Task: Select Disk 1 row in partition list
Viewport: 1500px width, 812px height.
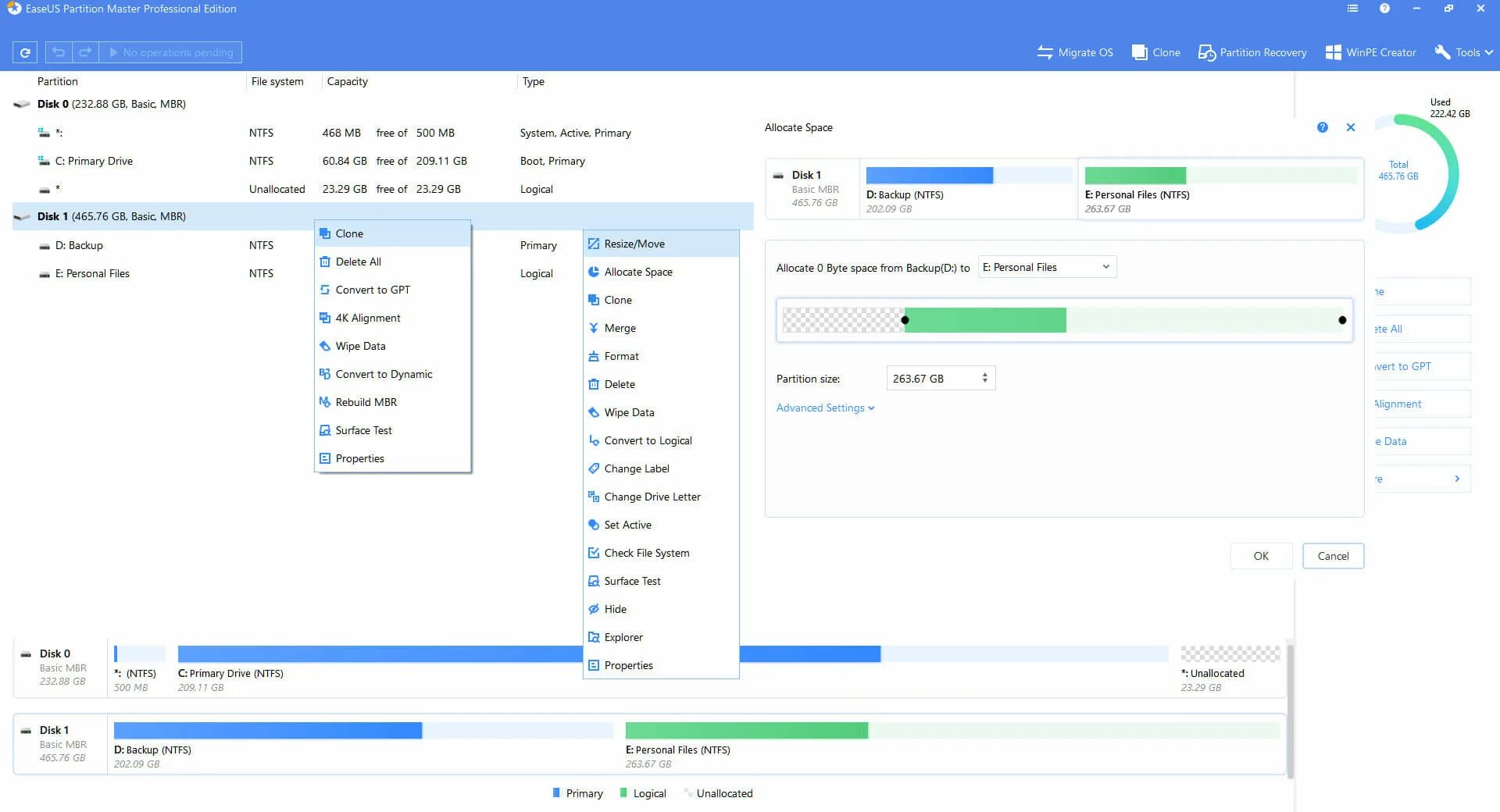Action: click(383, 216)
